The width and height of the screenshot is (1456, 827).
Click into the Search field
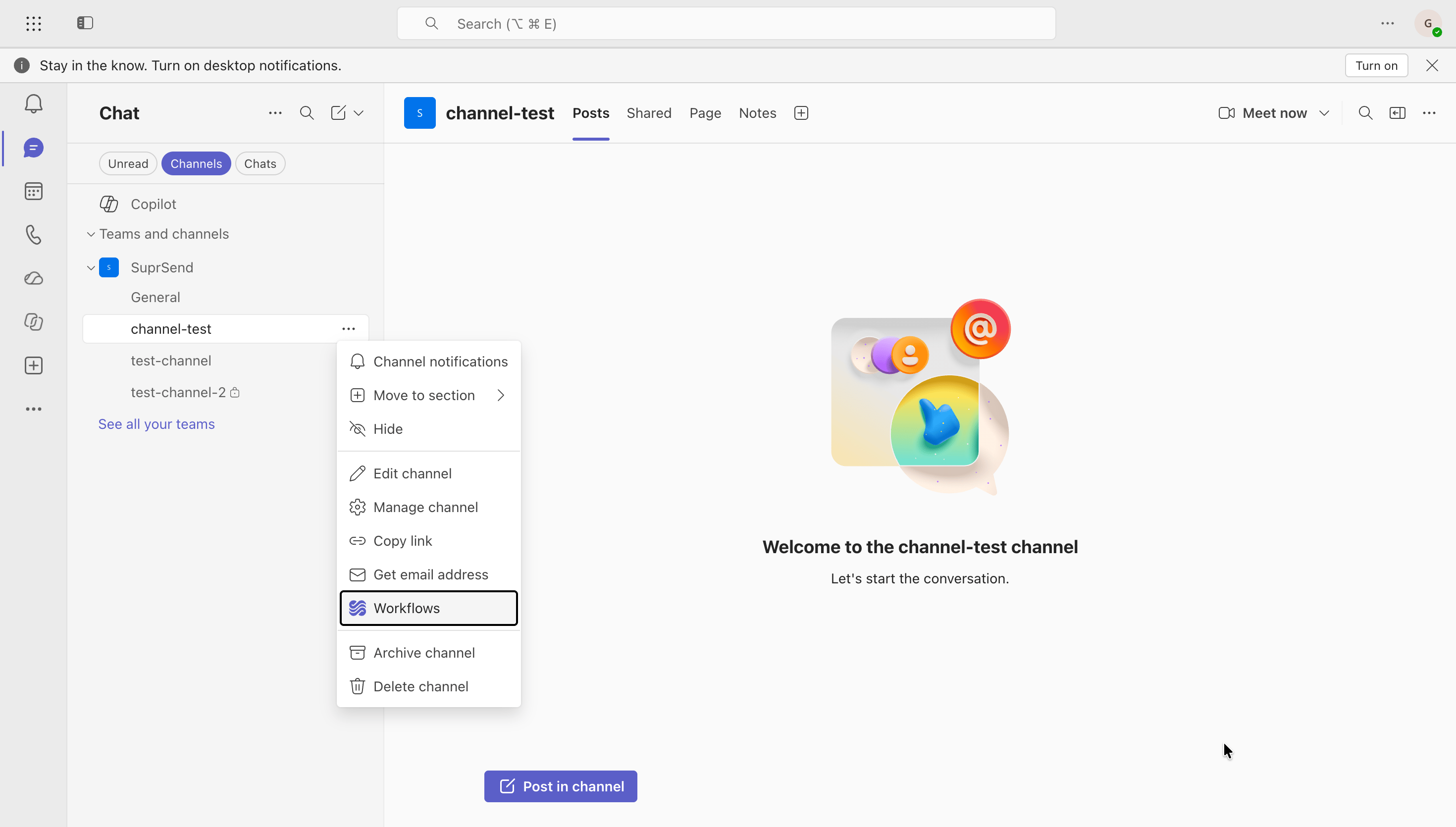point(727,23)
